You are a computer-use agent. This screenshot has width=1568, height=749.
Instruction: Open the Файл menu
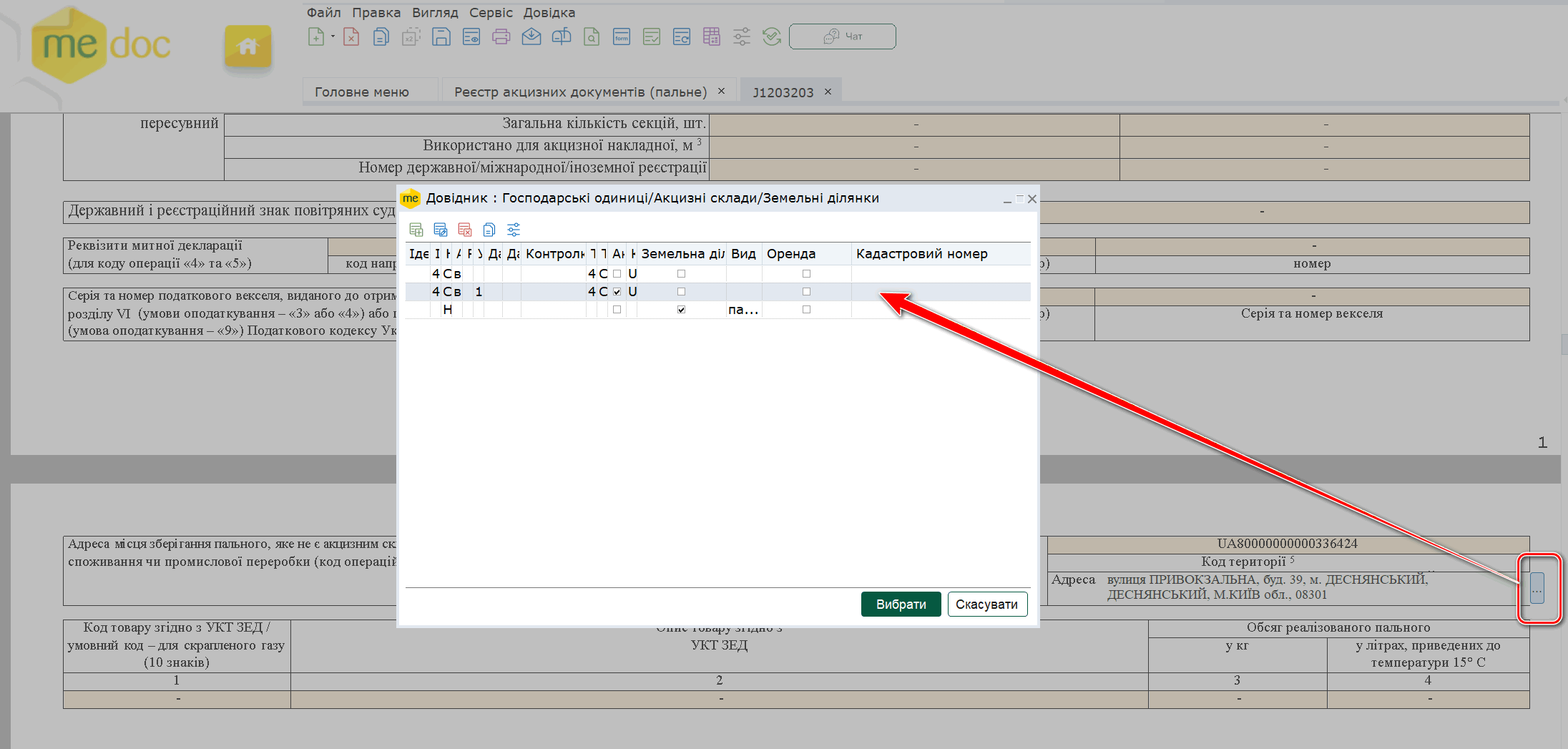click(x=323, y=13)
